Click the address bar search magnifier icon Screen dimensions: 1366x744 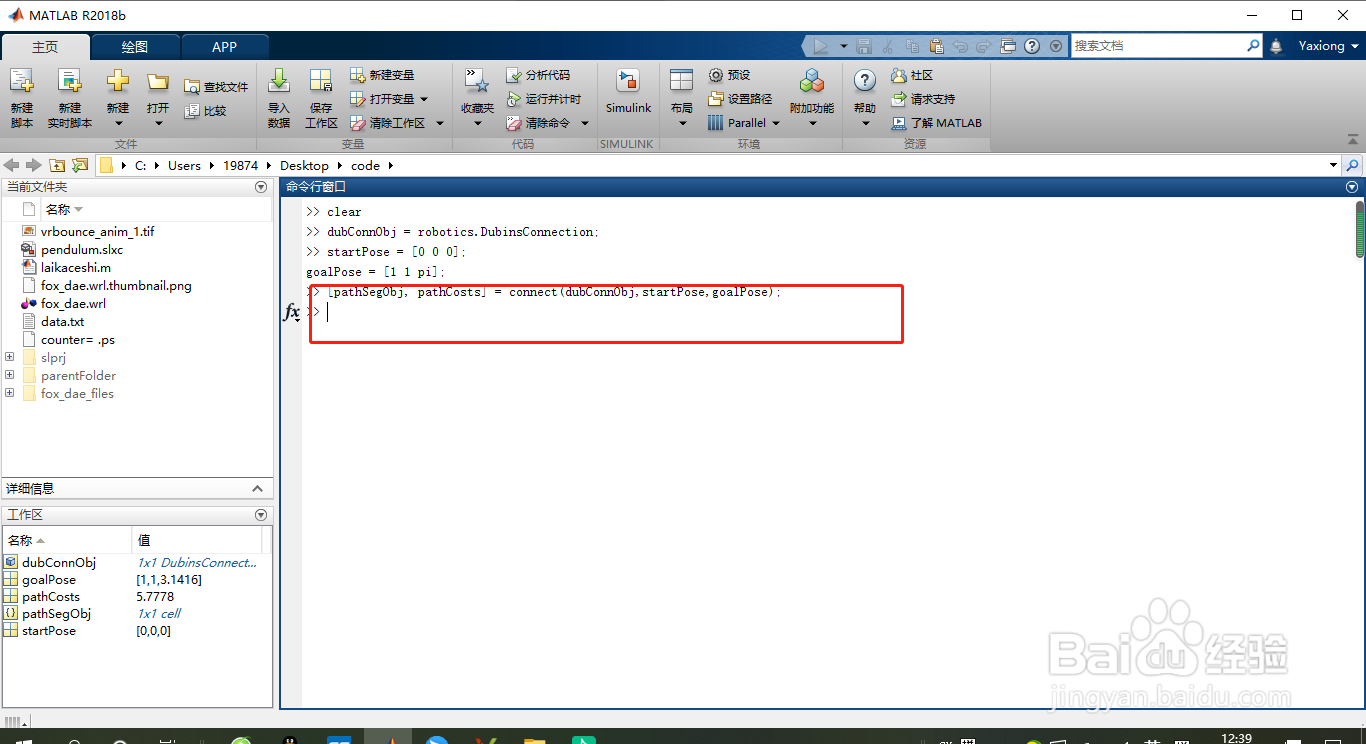pos(1353,165)
